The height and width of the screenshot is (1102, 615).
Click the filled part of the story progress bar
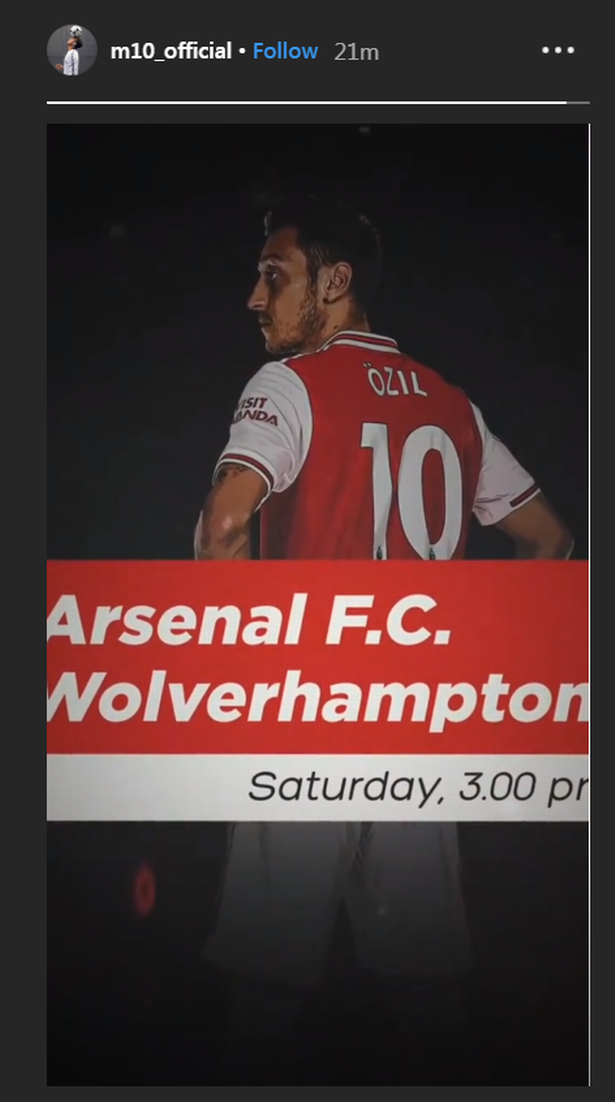tap(306, 103)
